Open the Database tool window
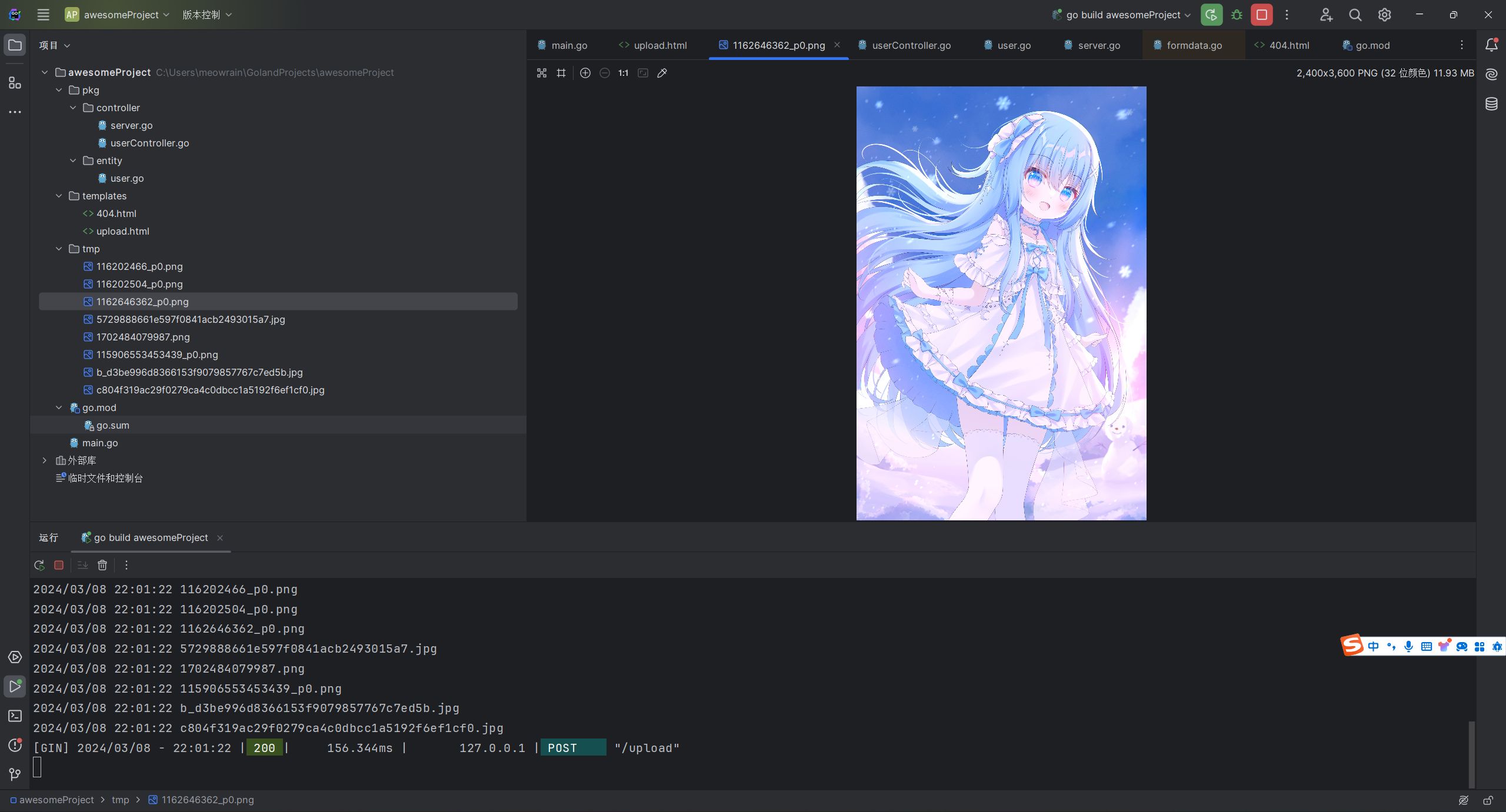1506x812 pixels. [1491, 104]
